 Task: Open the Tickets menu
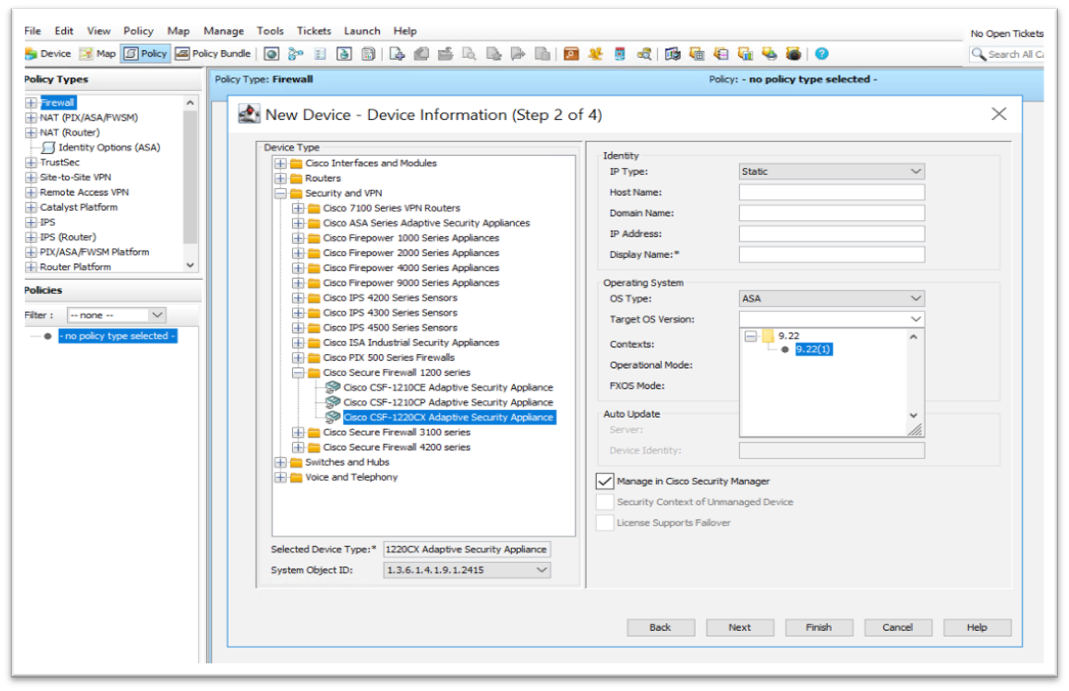click(x=313, y=30)
